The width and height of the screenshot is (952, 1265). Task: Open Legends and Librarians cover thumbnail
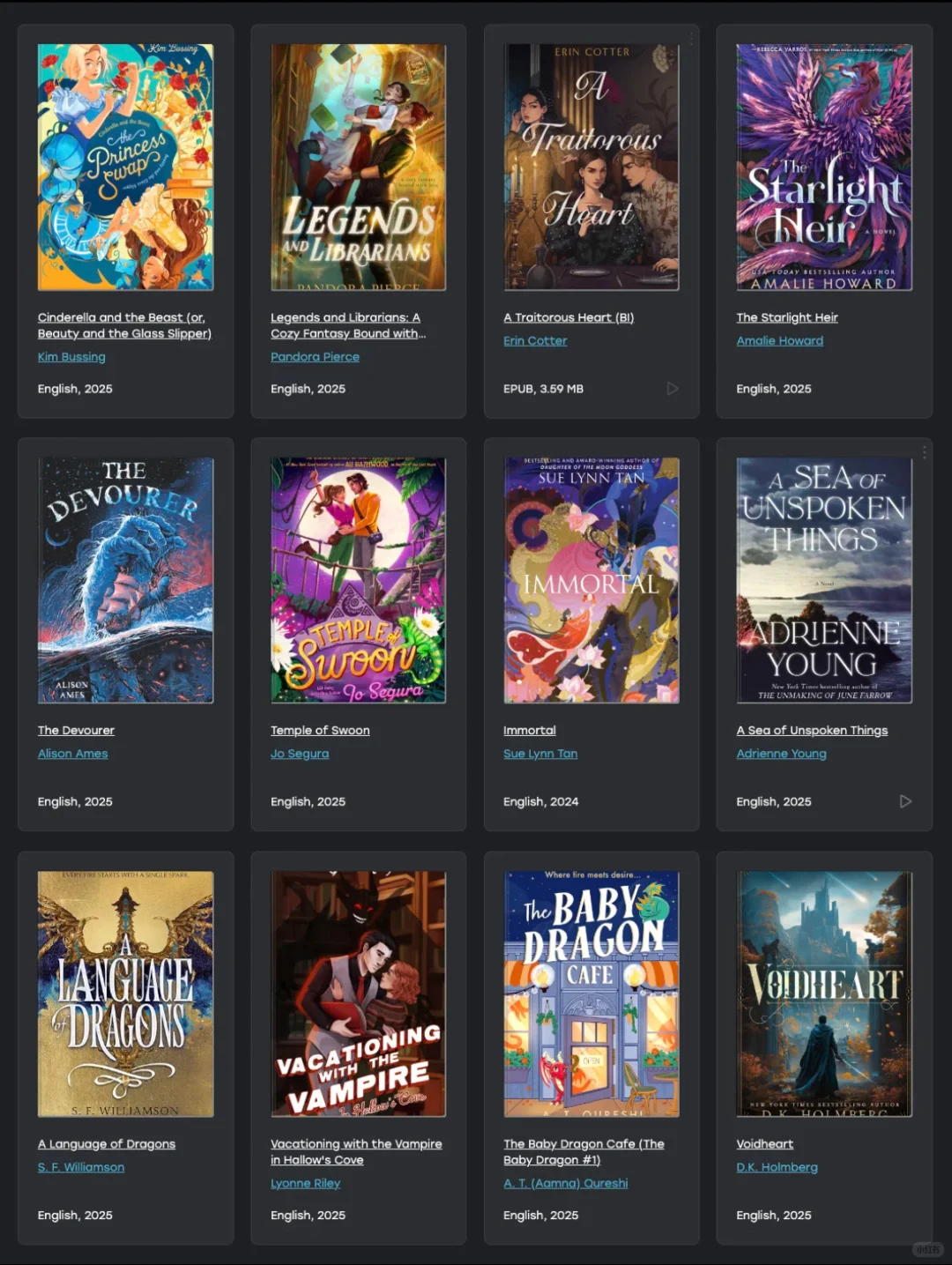[358, 167]
